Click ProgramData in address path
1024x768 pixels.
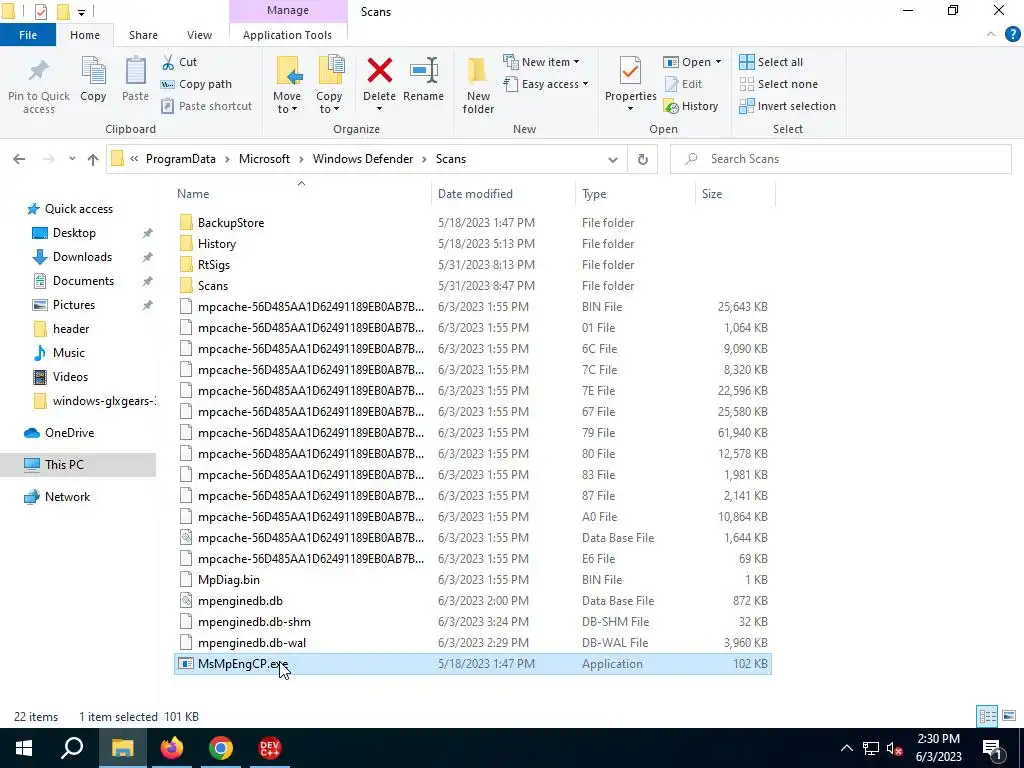[181, 159]
